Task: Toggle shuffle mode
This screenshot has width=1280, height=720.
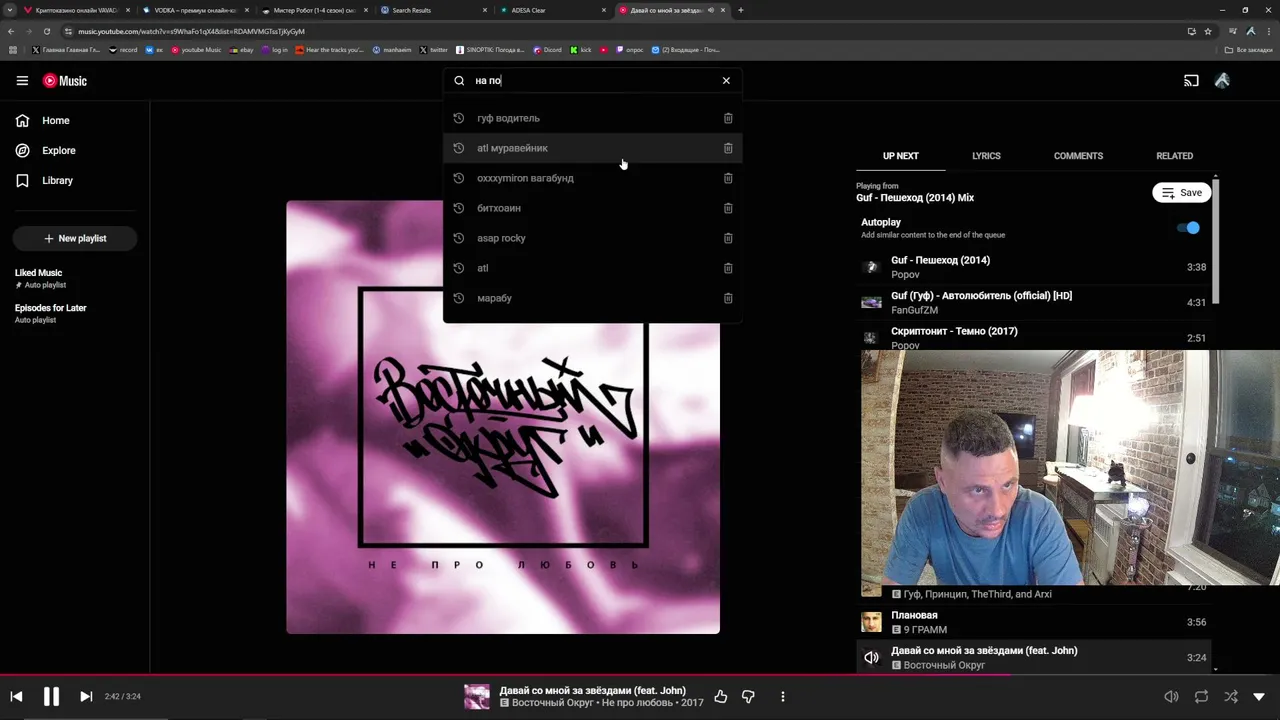Action: (x=1231, y=697)
